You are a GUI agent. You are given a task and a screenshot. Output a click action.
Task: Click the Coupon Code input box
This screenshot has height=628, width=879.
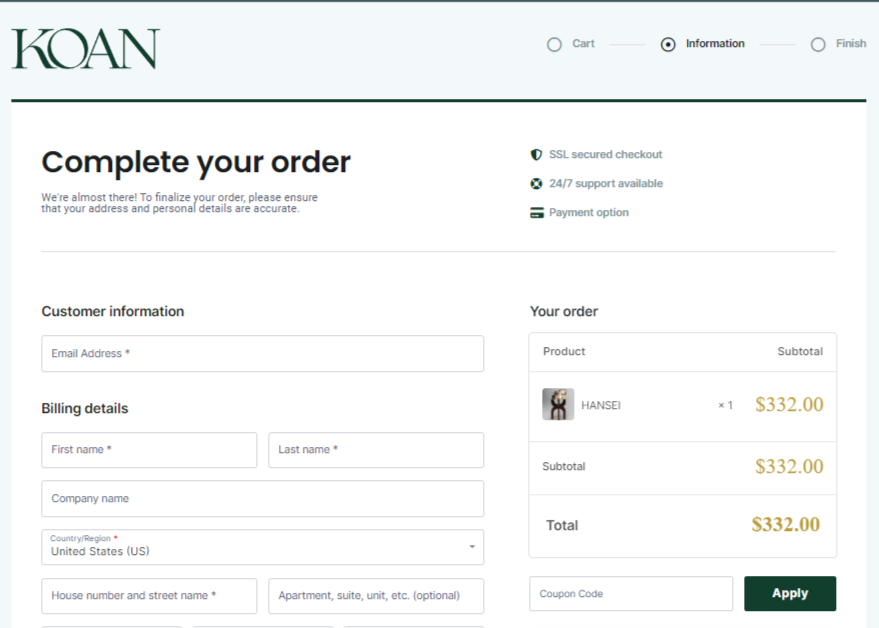(630, 594)
